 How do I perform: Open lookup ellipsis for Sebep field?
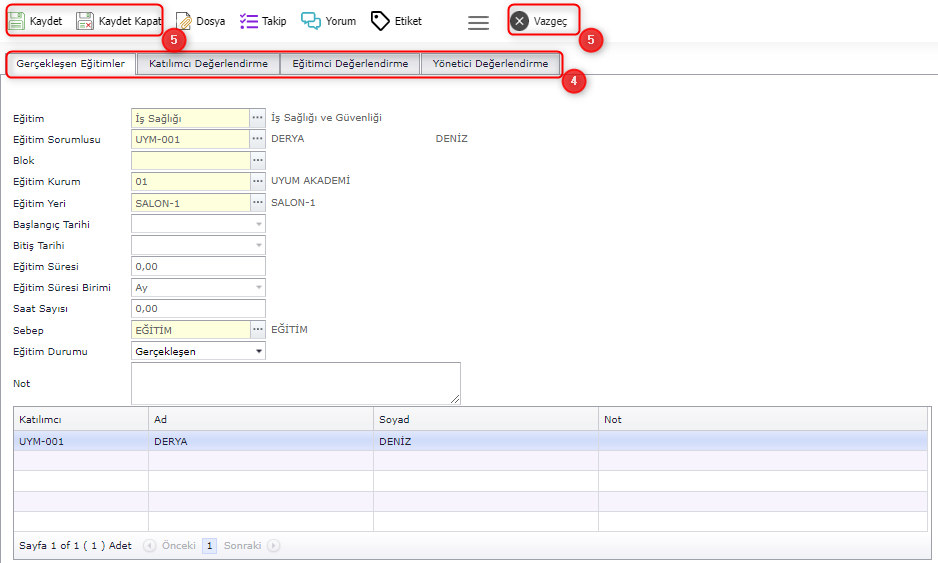click(257, 330)
